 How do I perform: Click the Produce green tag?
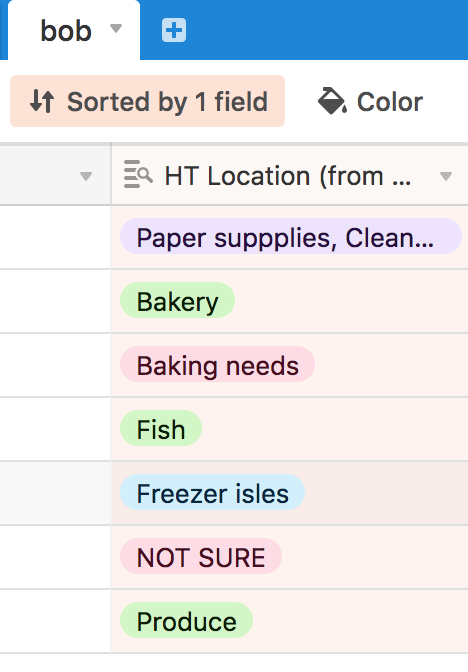[x=186, y=620]
